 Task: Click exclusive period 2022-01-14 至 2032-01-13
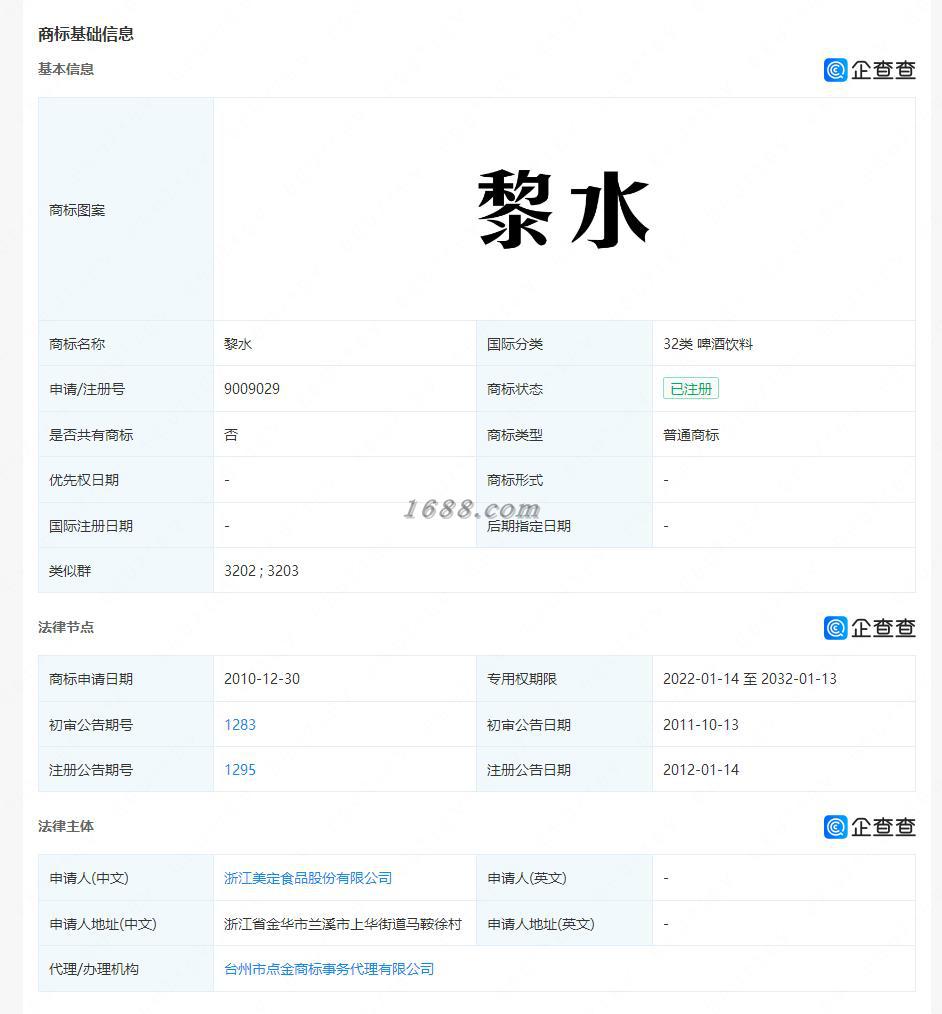pyautogui.click(x=749, y=678)
